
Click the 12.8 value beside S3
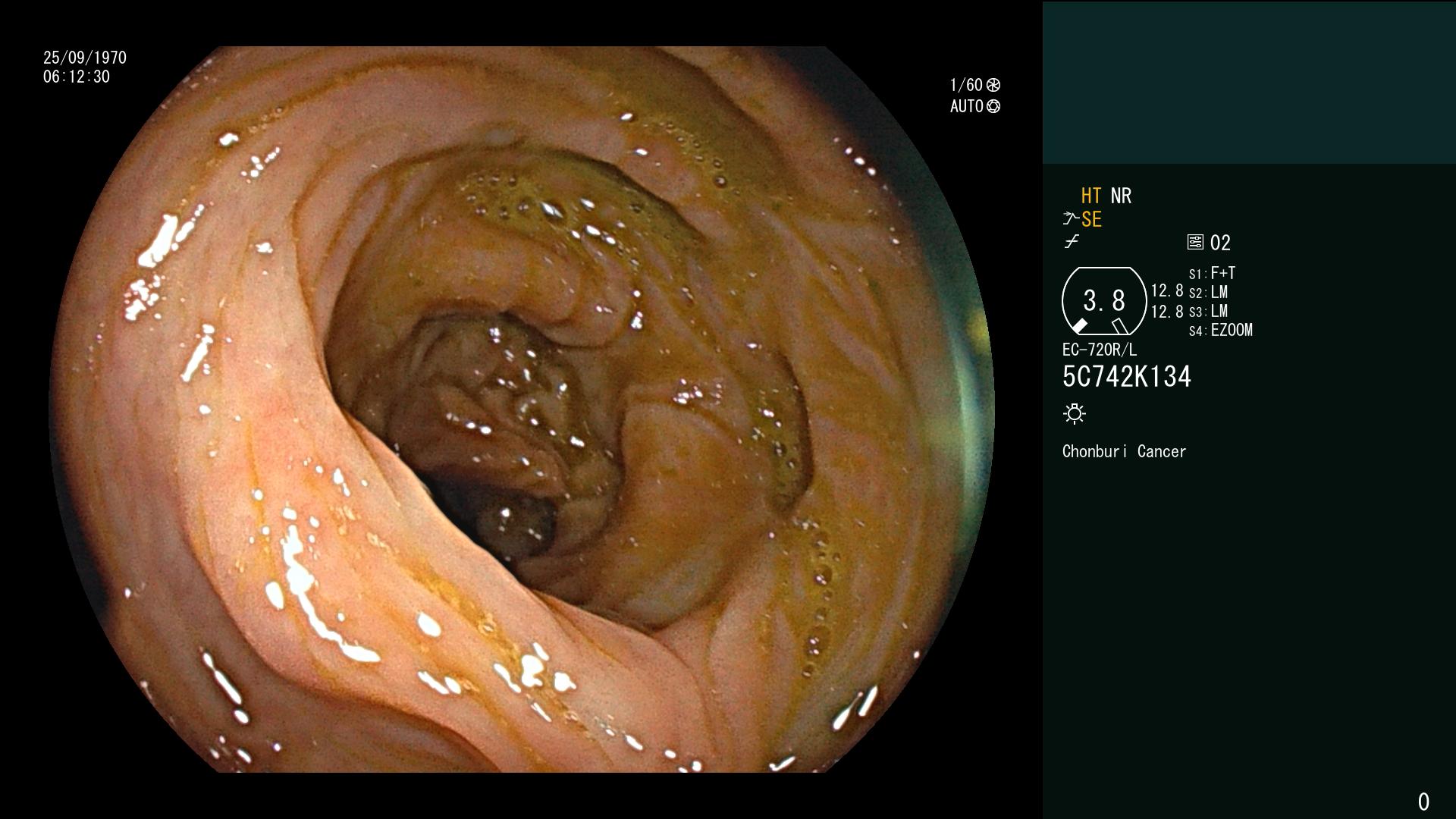tap(1167, 312)
